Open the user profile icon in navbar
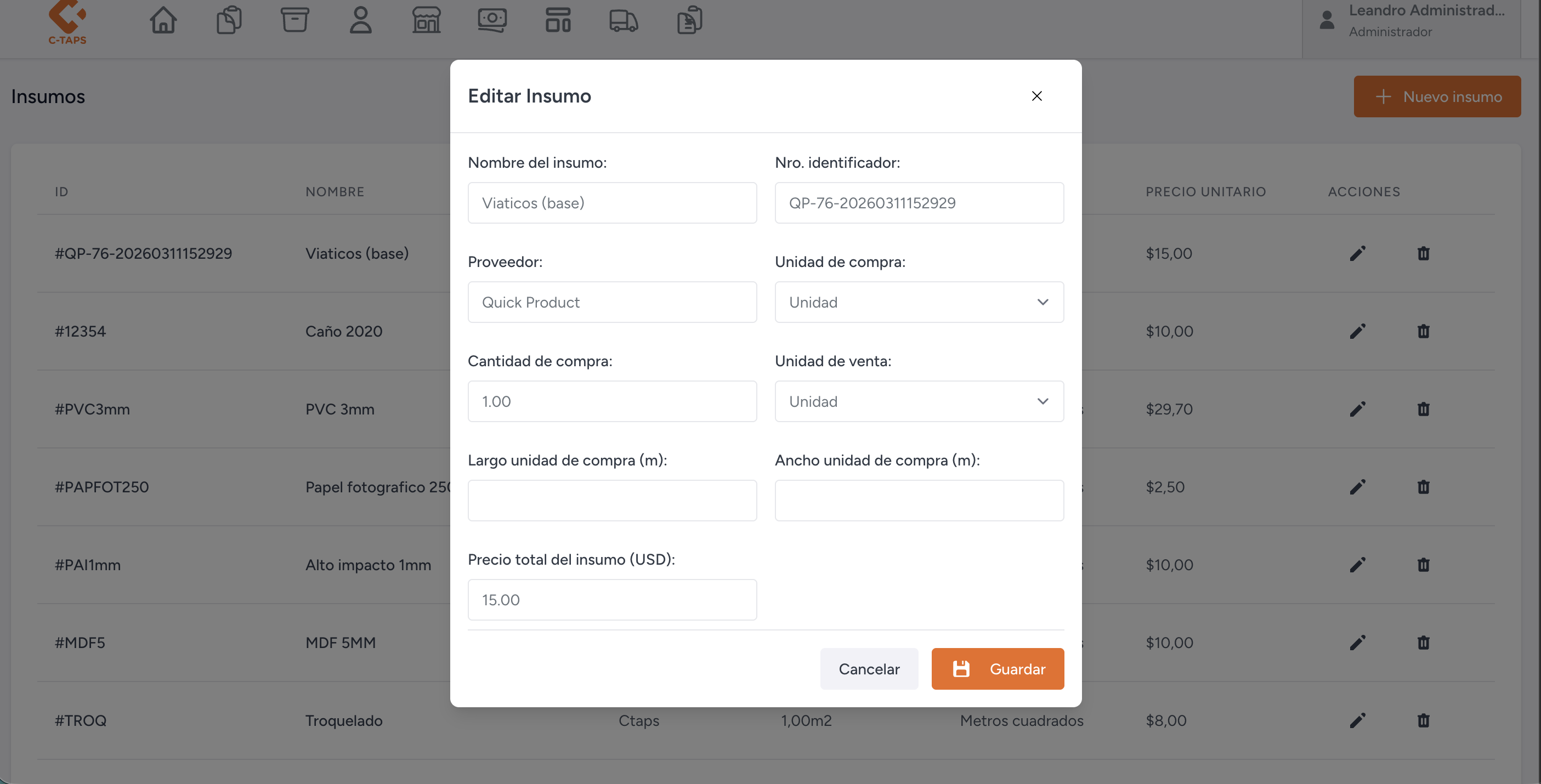Image resolution: width=1541 pixels, height=784 pixels. 361,20
